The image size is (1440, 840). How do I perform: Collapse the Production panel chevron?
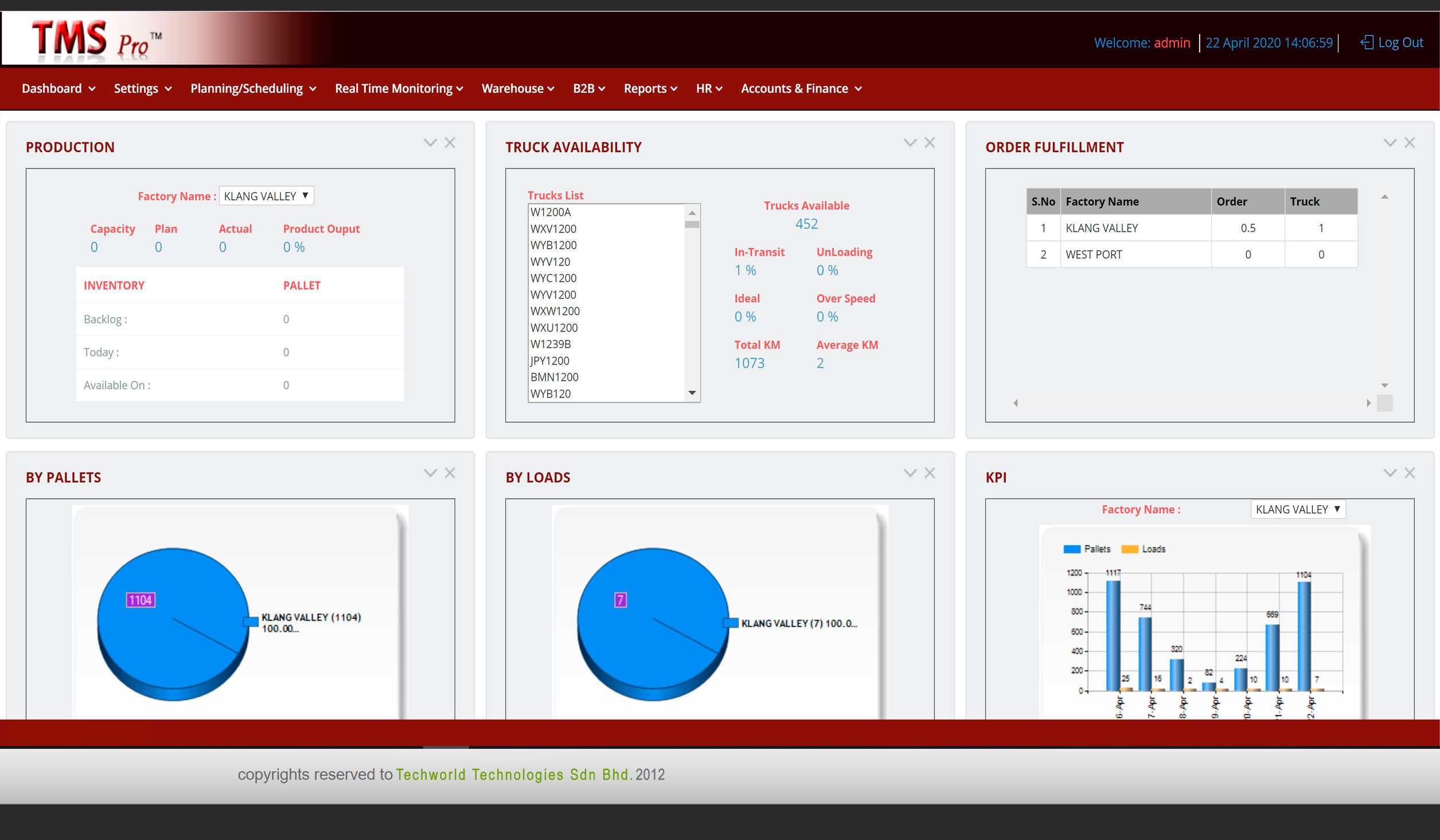coord(430,143)
